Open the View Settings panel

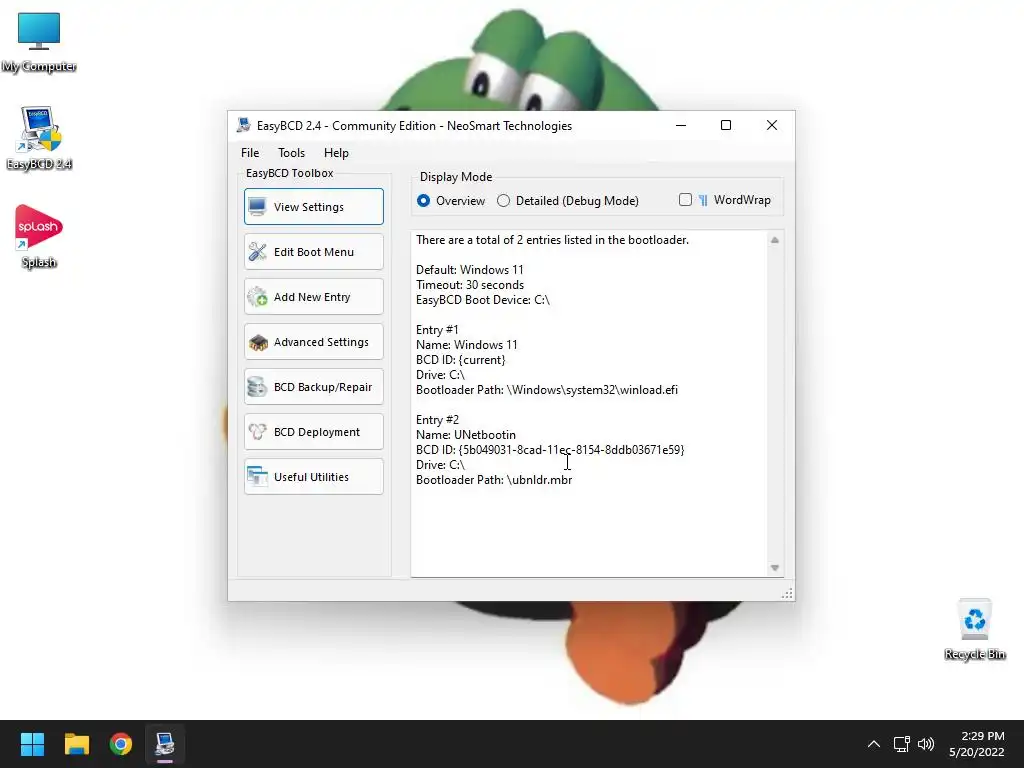coord(313,206)
